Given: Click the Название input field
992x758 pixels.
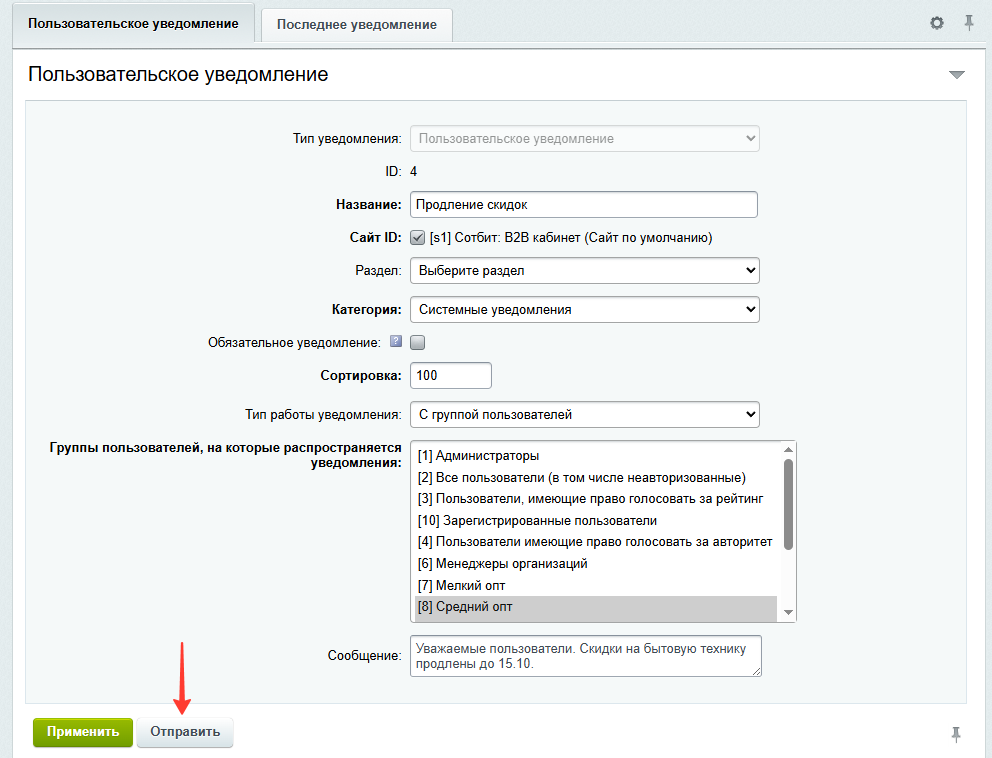Looking at the screenshot, I should tap(583, 205).
